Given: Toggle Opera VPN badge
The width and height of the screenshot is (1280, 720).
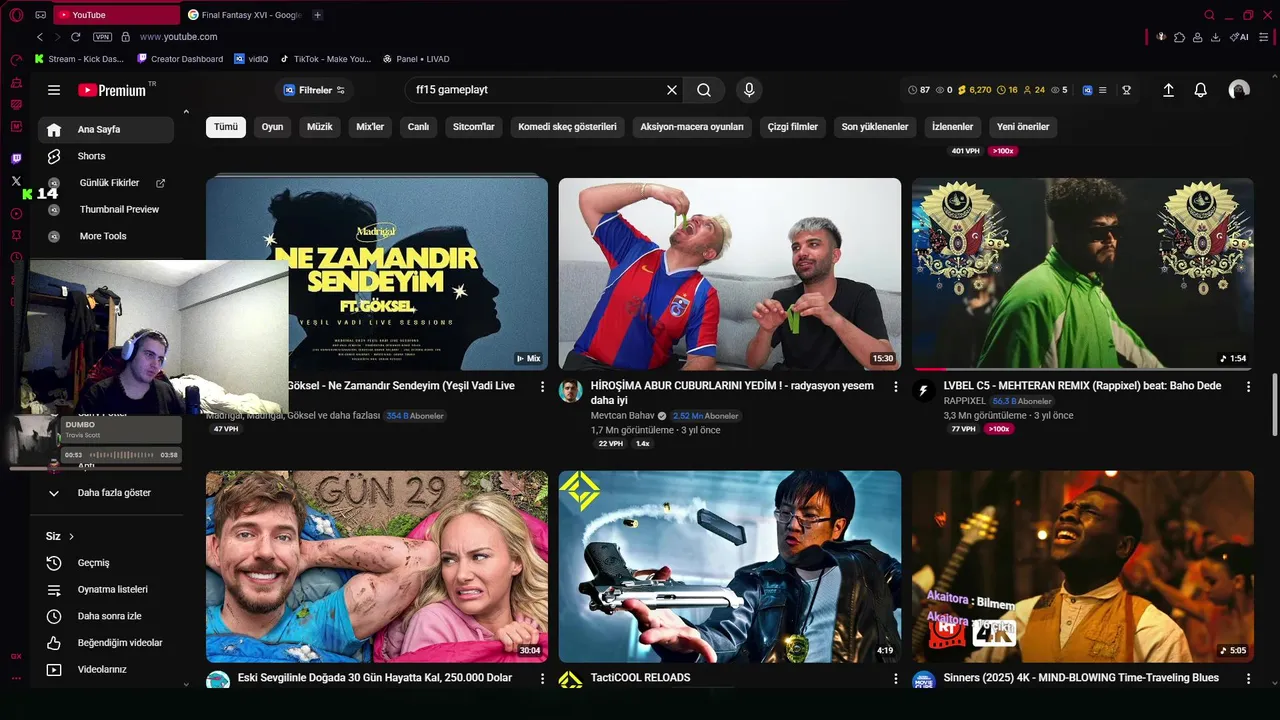Looking at the screenshot, I should coord(102,37).
